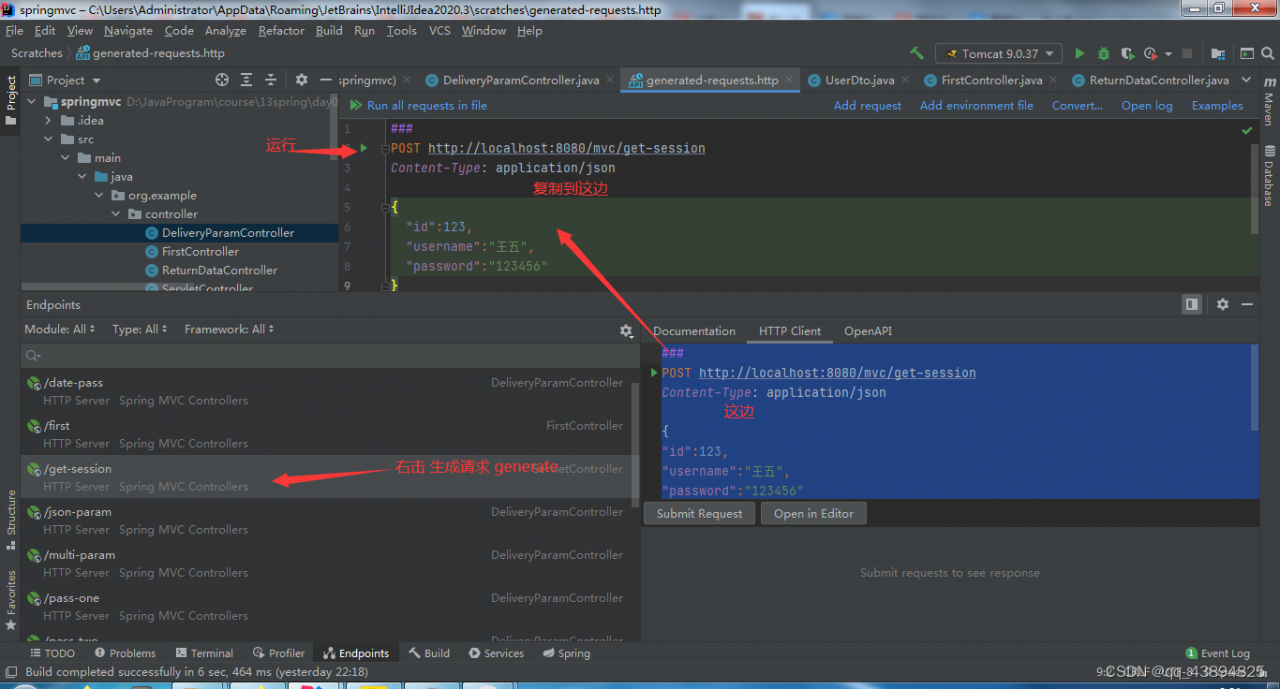Image resolution: width=1280 pixels, height=689 pixels.
Task: Open the hidden editor tabs chevron list
Action: coord(1246,79)
